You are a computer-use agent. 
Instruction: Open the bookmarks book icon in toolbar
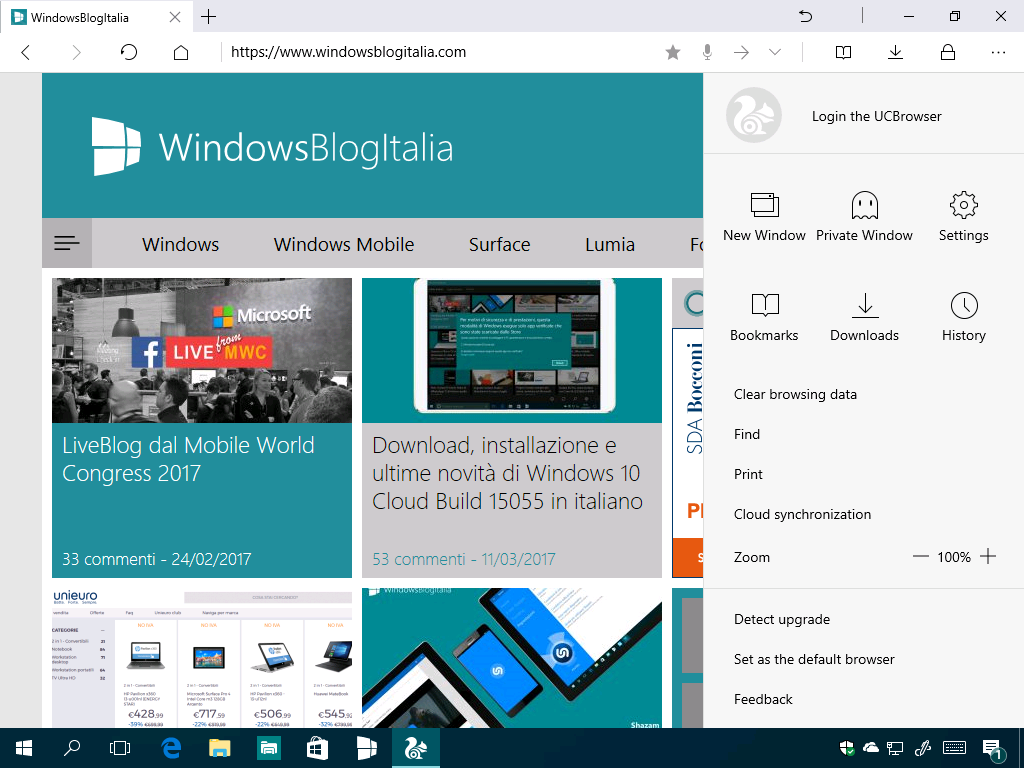coord(843,52)
